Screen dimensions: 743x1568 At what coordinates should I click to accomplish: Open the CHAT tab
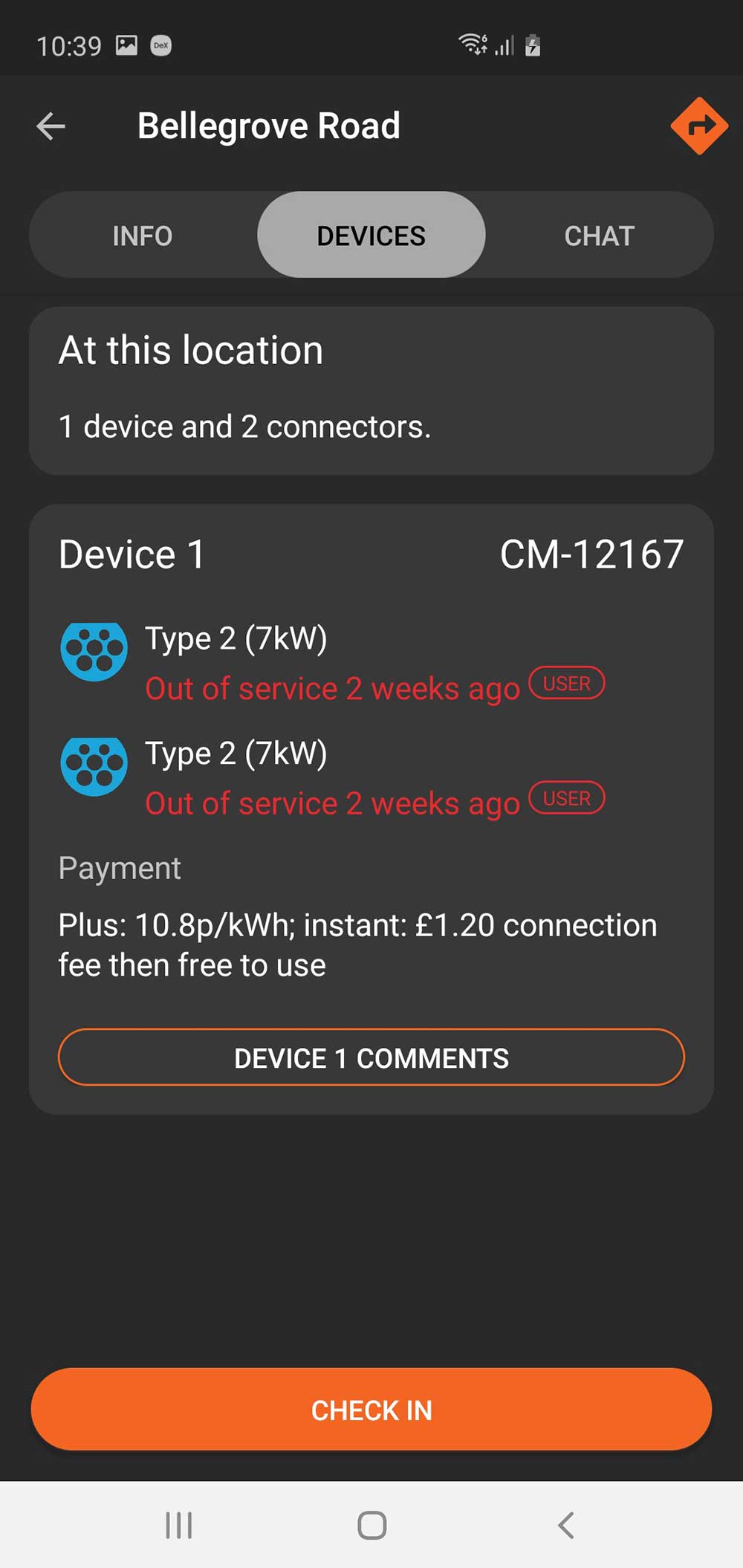click(x=599, y=236)
